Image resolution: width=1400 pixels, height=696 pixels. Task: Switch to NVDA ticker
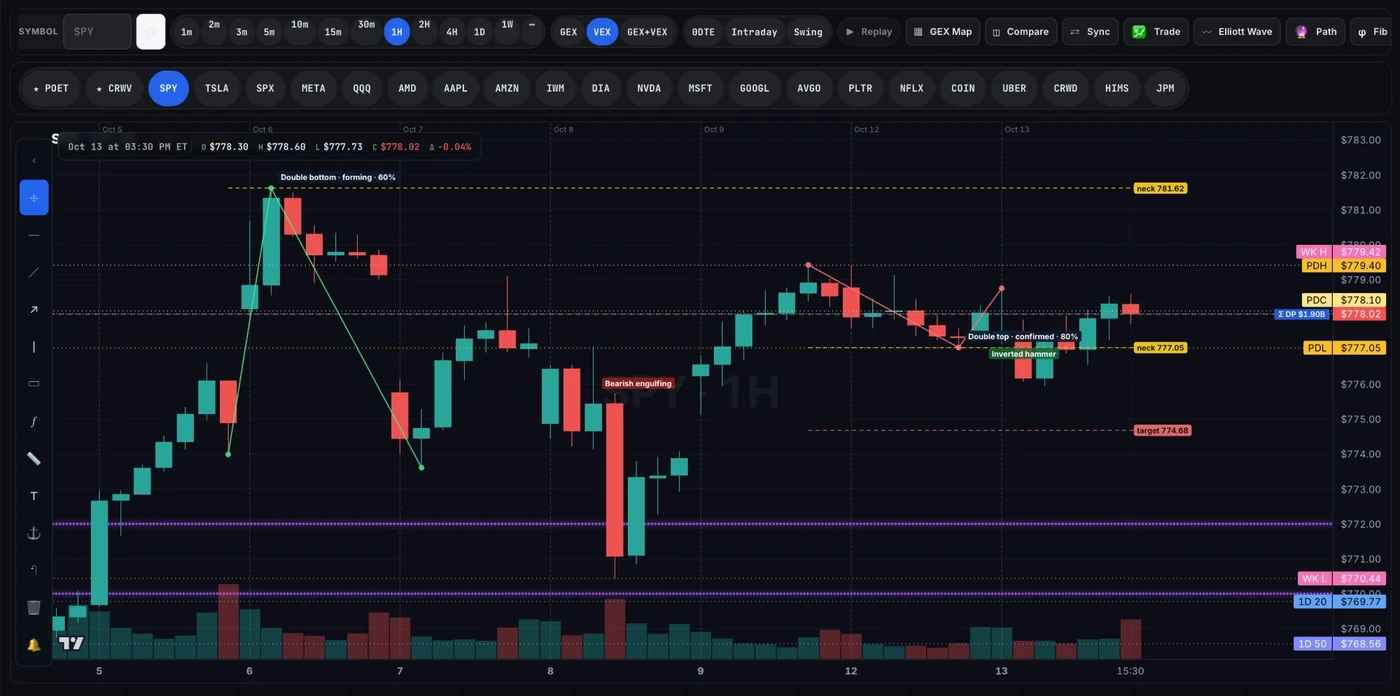(649, 88)
